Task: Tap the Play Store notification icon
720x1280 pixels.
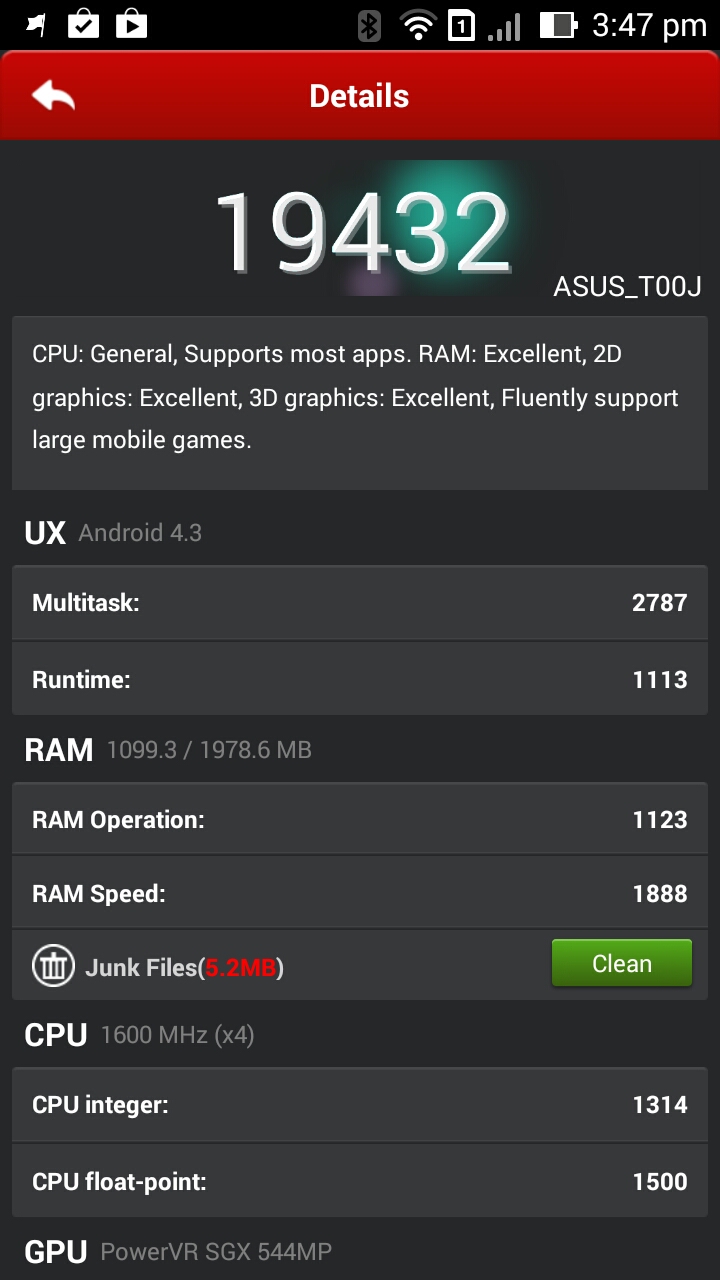Action: tap(131, 24)
